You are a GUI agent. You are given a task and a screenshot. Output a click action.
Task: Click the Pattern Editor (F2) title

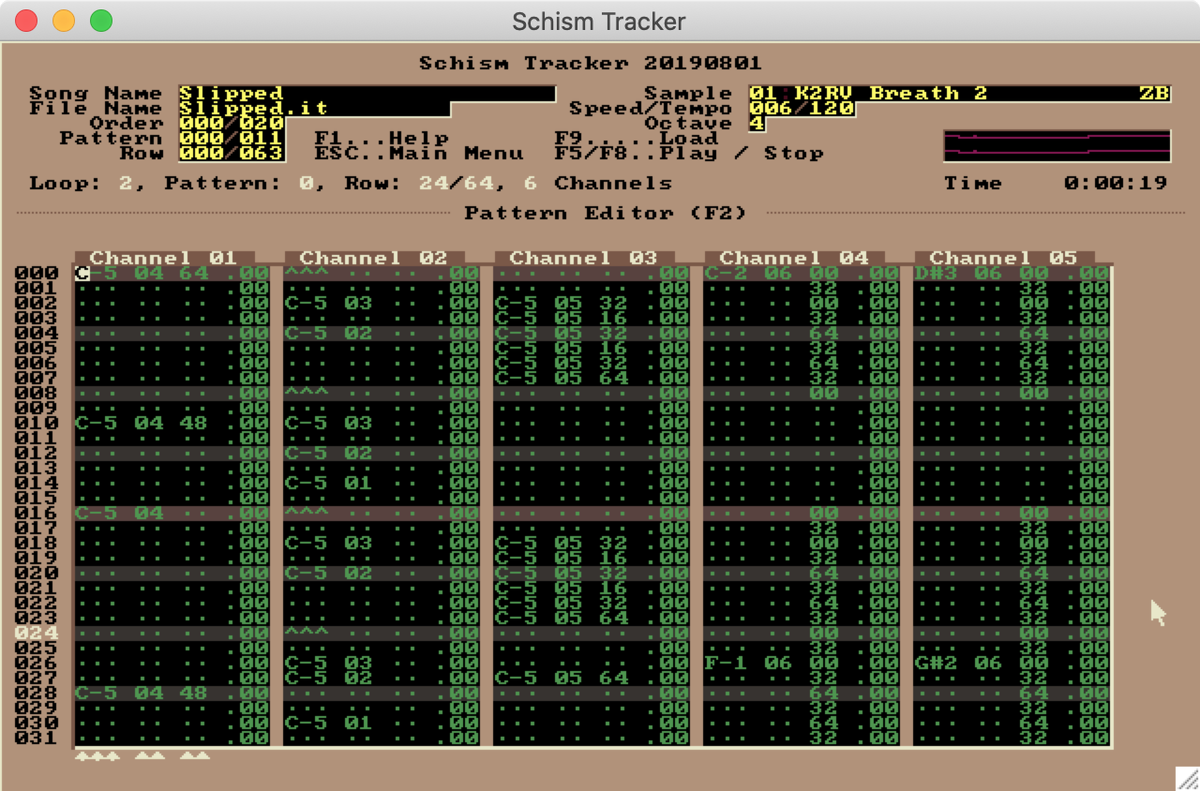click(x=606, y=213)
